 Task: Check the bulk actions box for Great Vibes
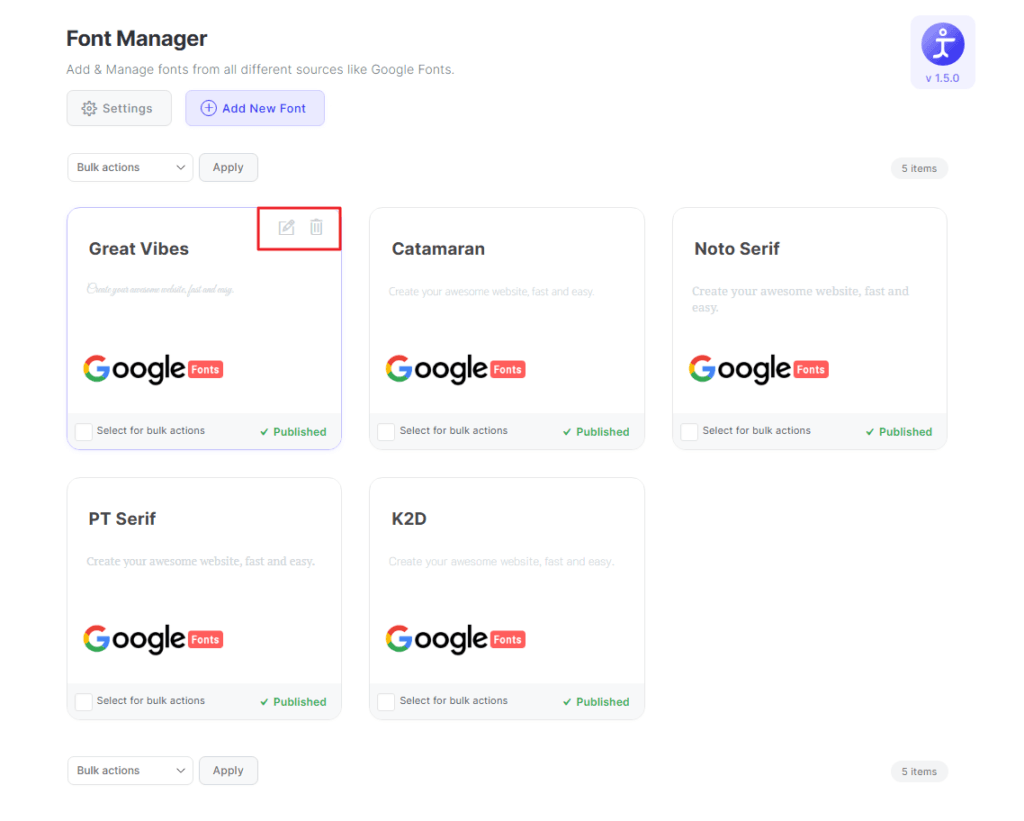pyautogui.click(x=84, y=432)
